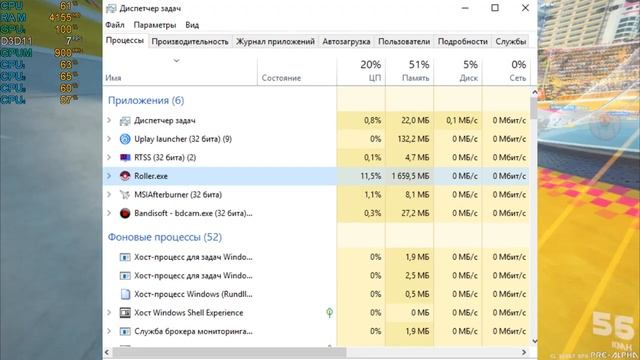This screenshot has width=640, height=360.
Task: Click the Диспетчер задач process icon
Action: coord(125,121)
